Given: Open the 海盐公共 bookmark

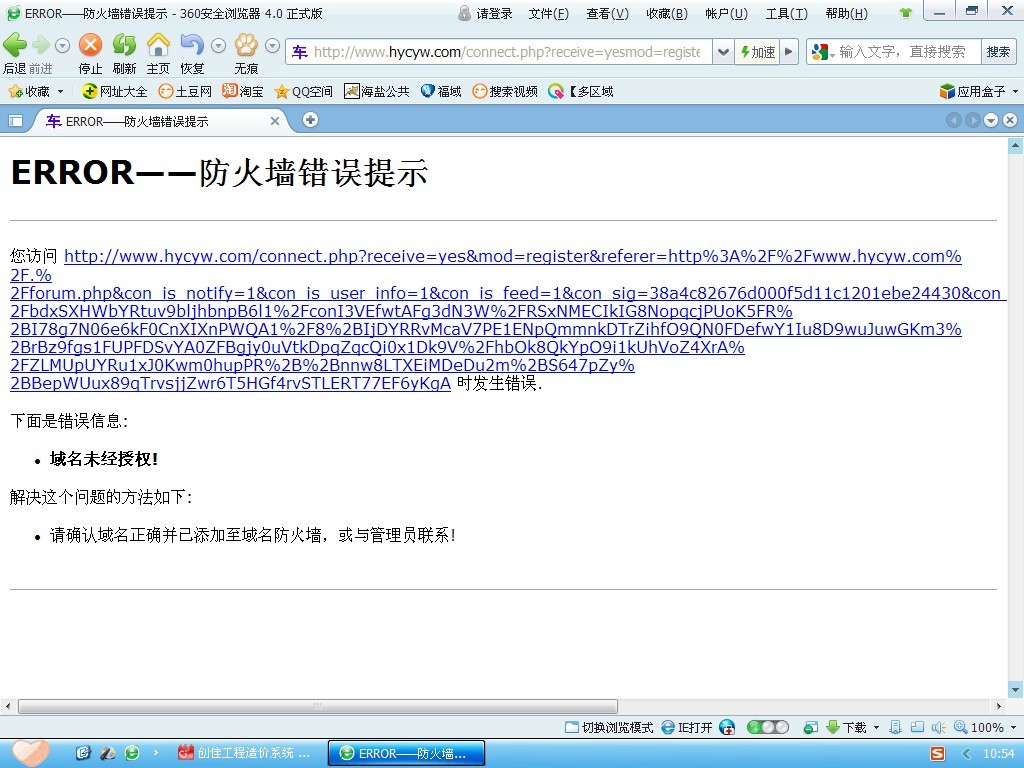Looking at the screenshot, I should (377, 92).
